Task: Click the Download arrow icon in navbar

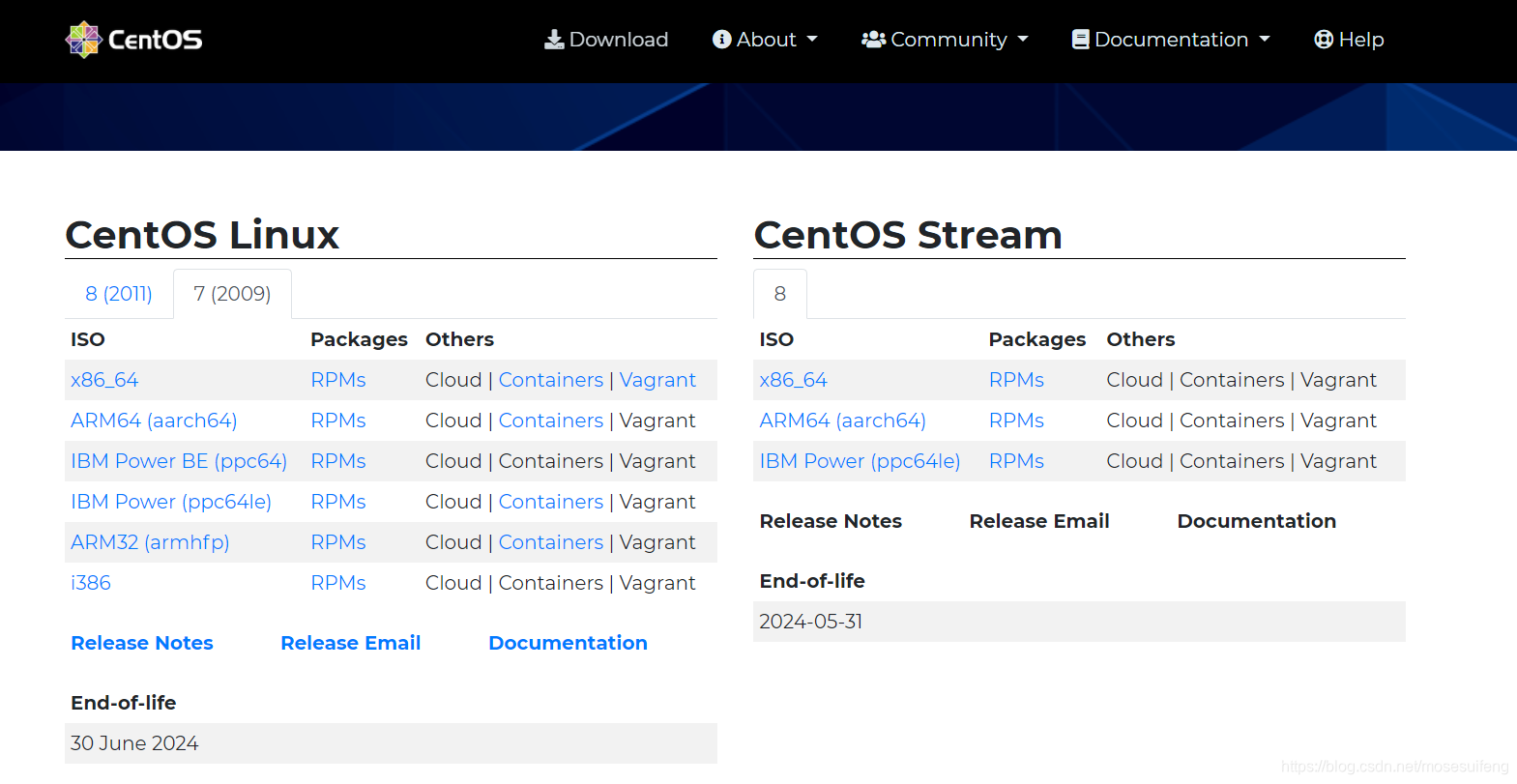Action: pyautogui.click(x=554, y=40)
